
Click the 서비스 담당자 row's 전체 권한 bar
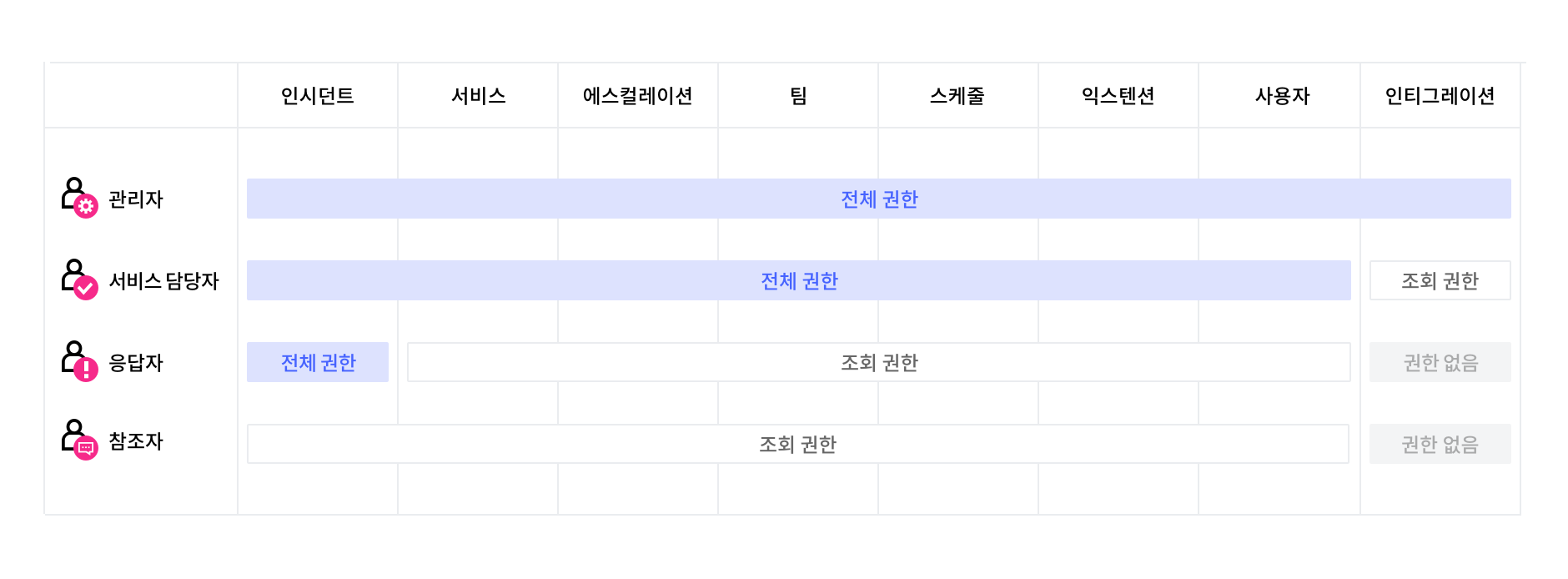tap(798, 280)
